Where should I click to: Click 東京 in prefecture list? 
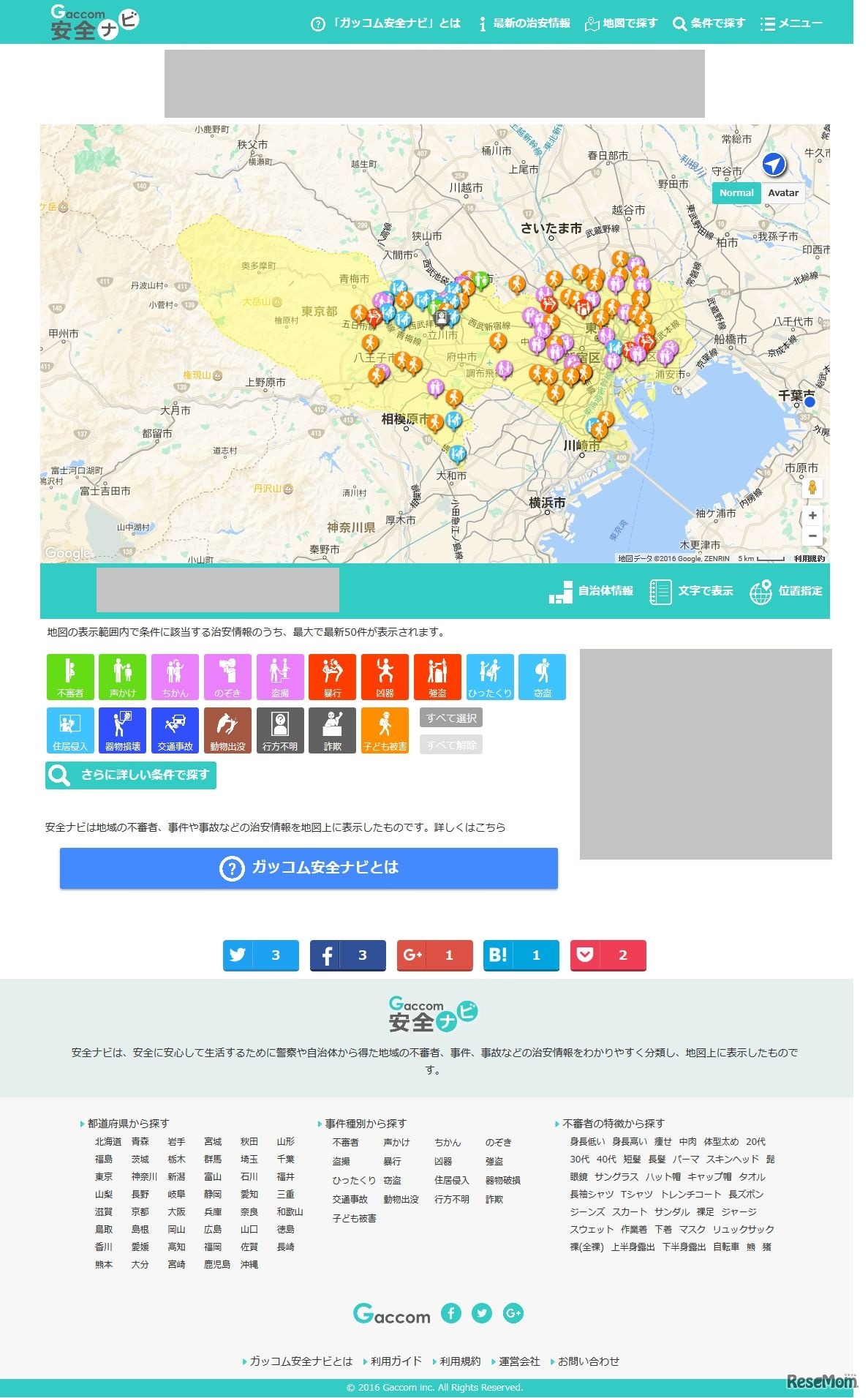pyautogui.click(x=104, y=1177)
